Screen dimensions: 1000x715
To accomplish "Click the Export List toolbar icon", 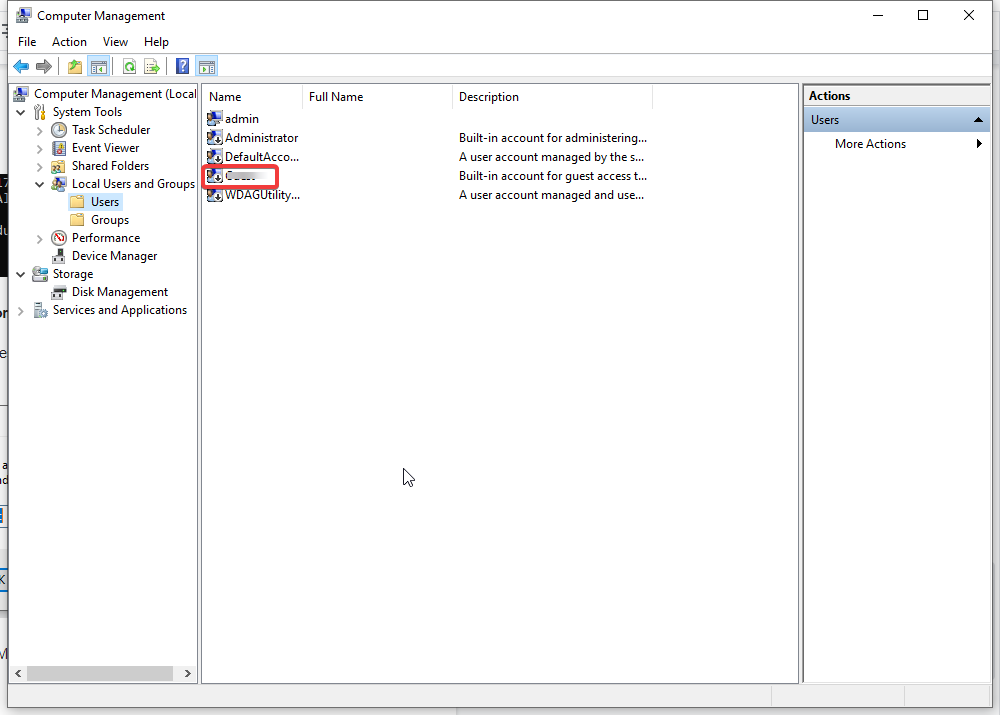I will (x=152, y=66).
